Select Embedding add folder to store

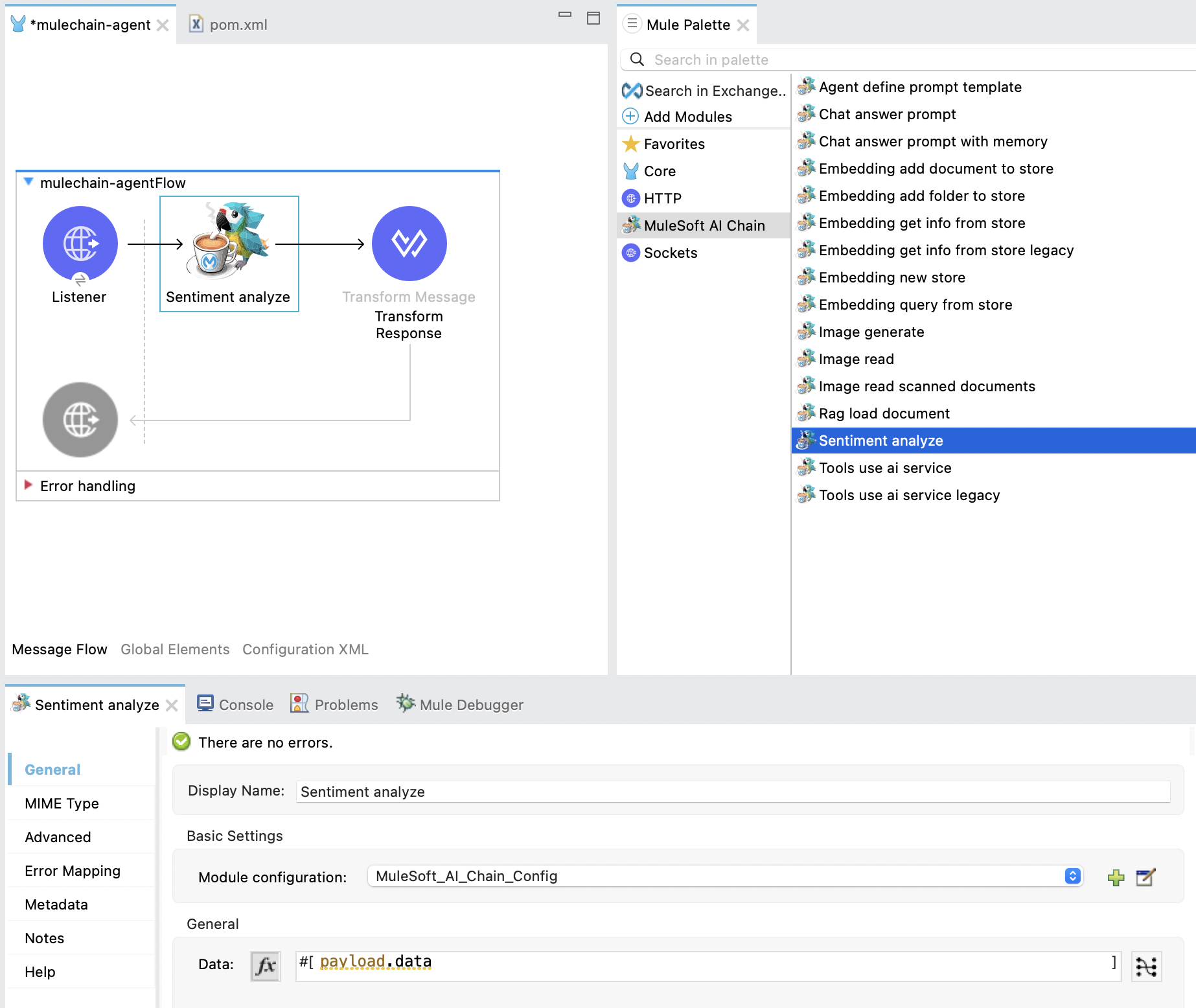click(x=911, y=196)
